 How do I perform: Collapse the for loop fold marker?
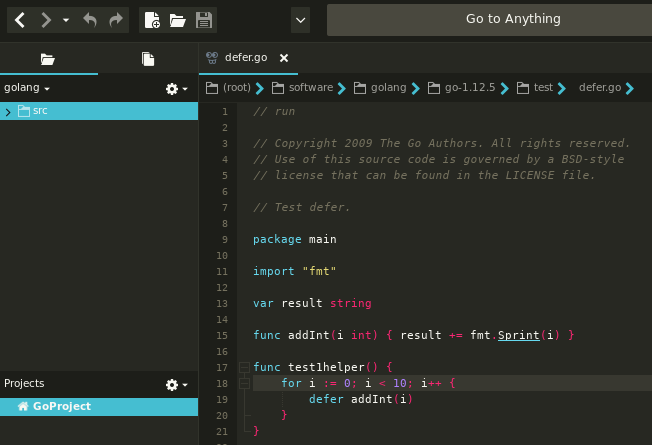244,383
